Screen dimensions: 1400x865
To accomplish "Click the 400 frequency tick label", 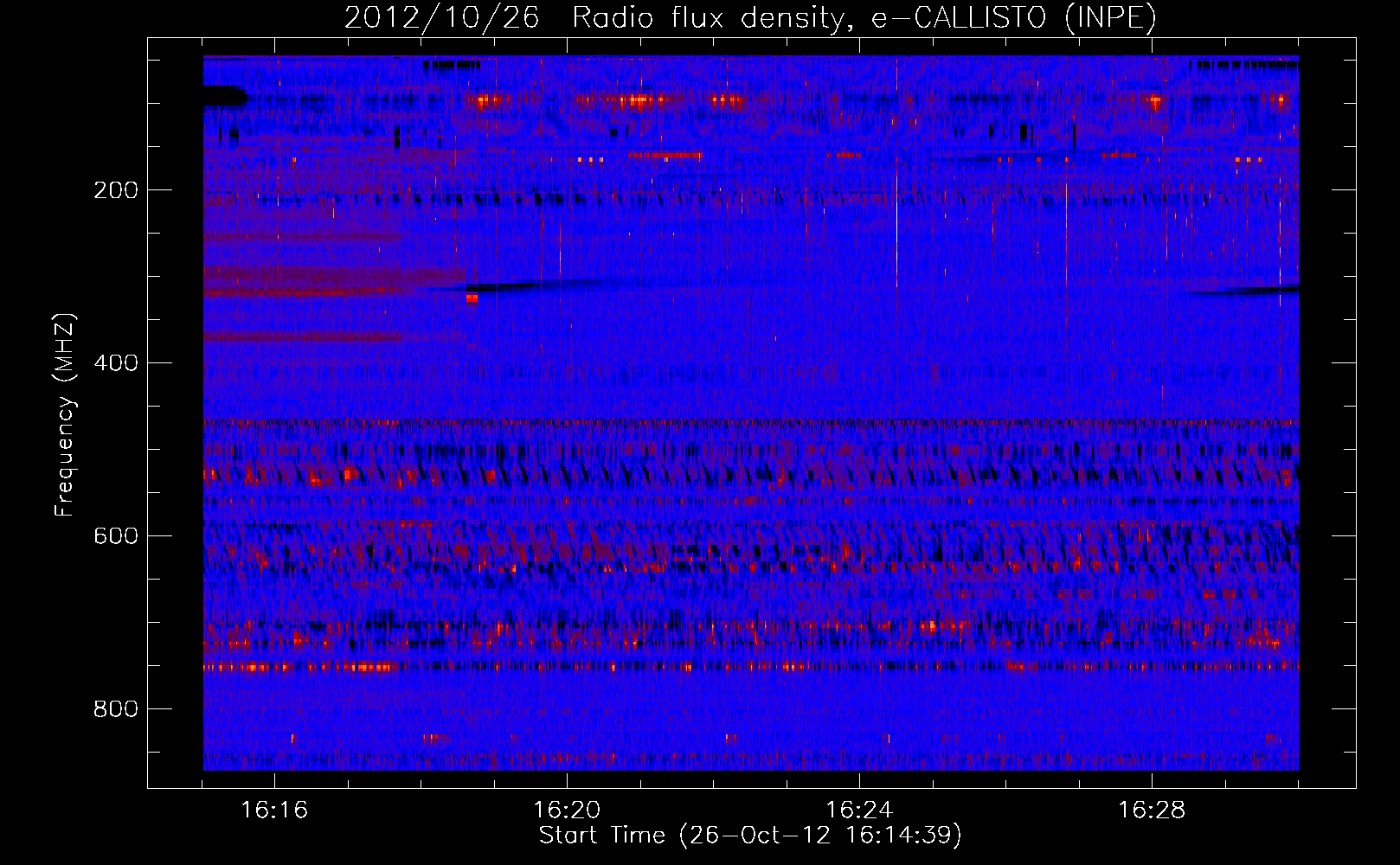I will point(116,363).
